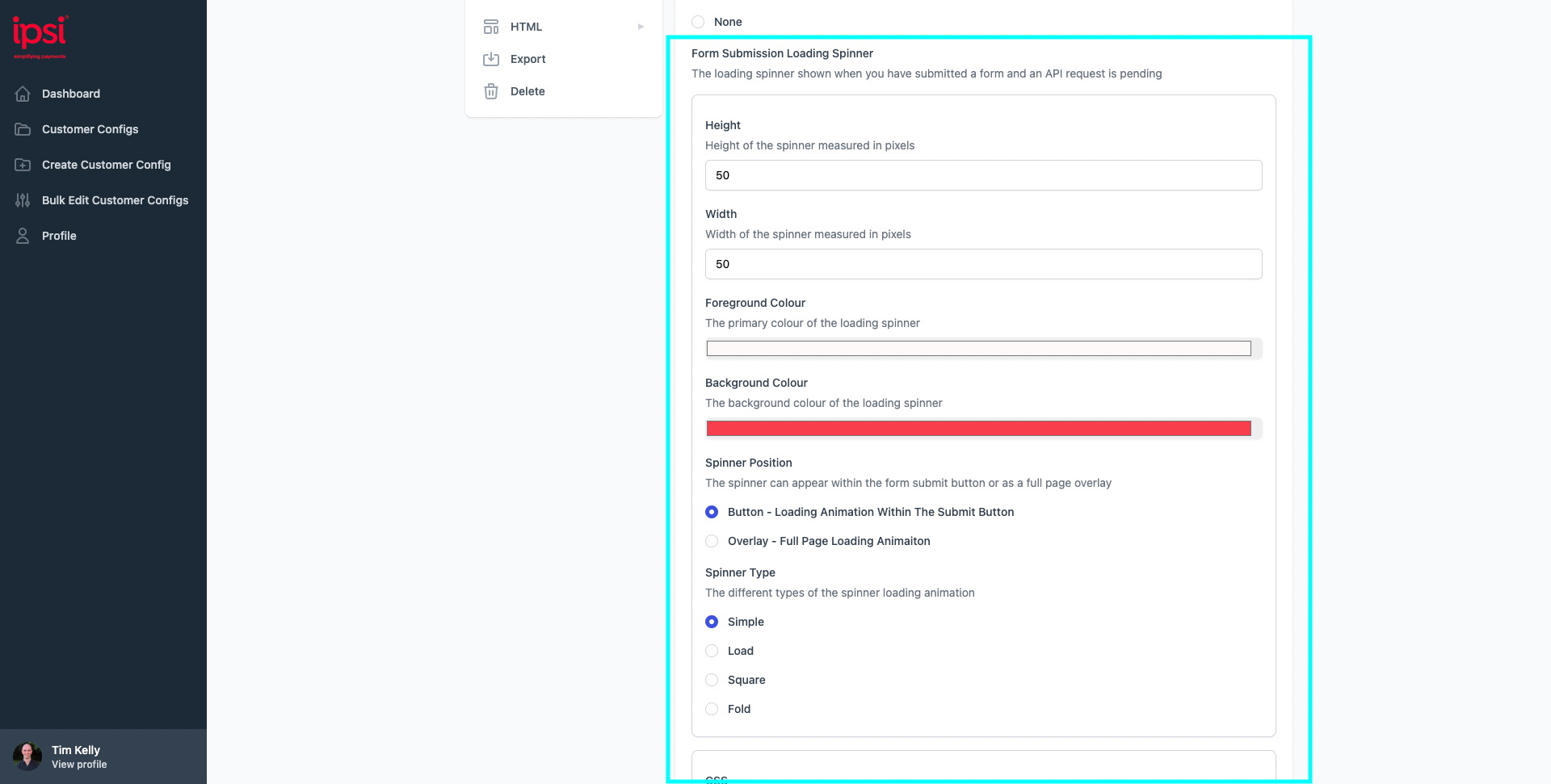
Task: Select the Square spinner type
Action: pyautogui.click(x=712, y=680)
